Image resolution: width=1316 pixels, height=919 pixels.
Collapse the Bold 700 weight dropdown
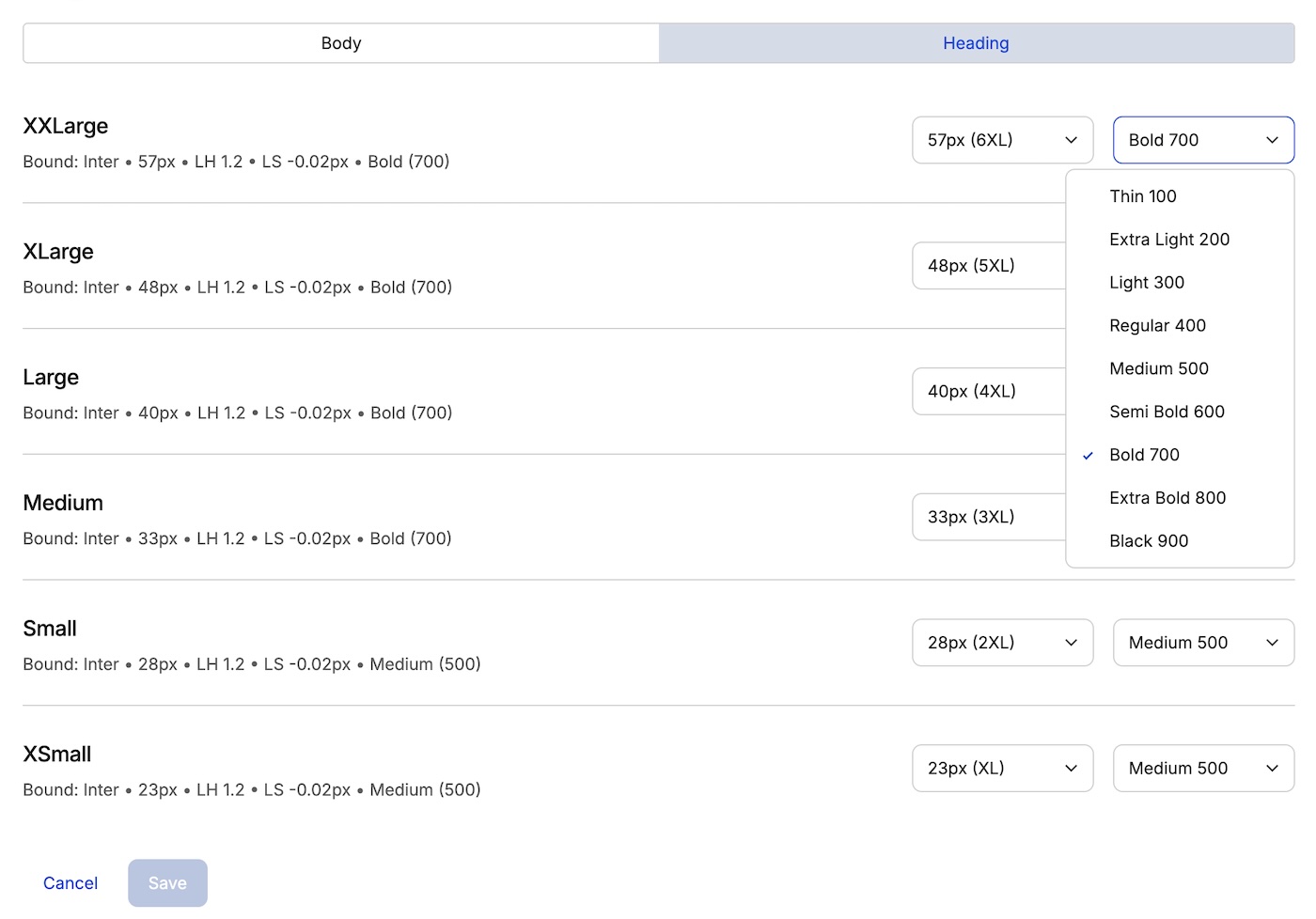1203,140
